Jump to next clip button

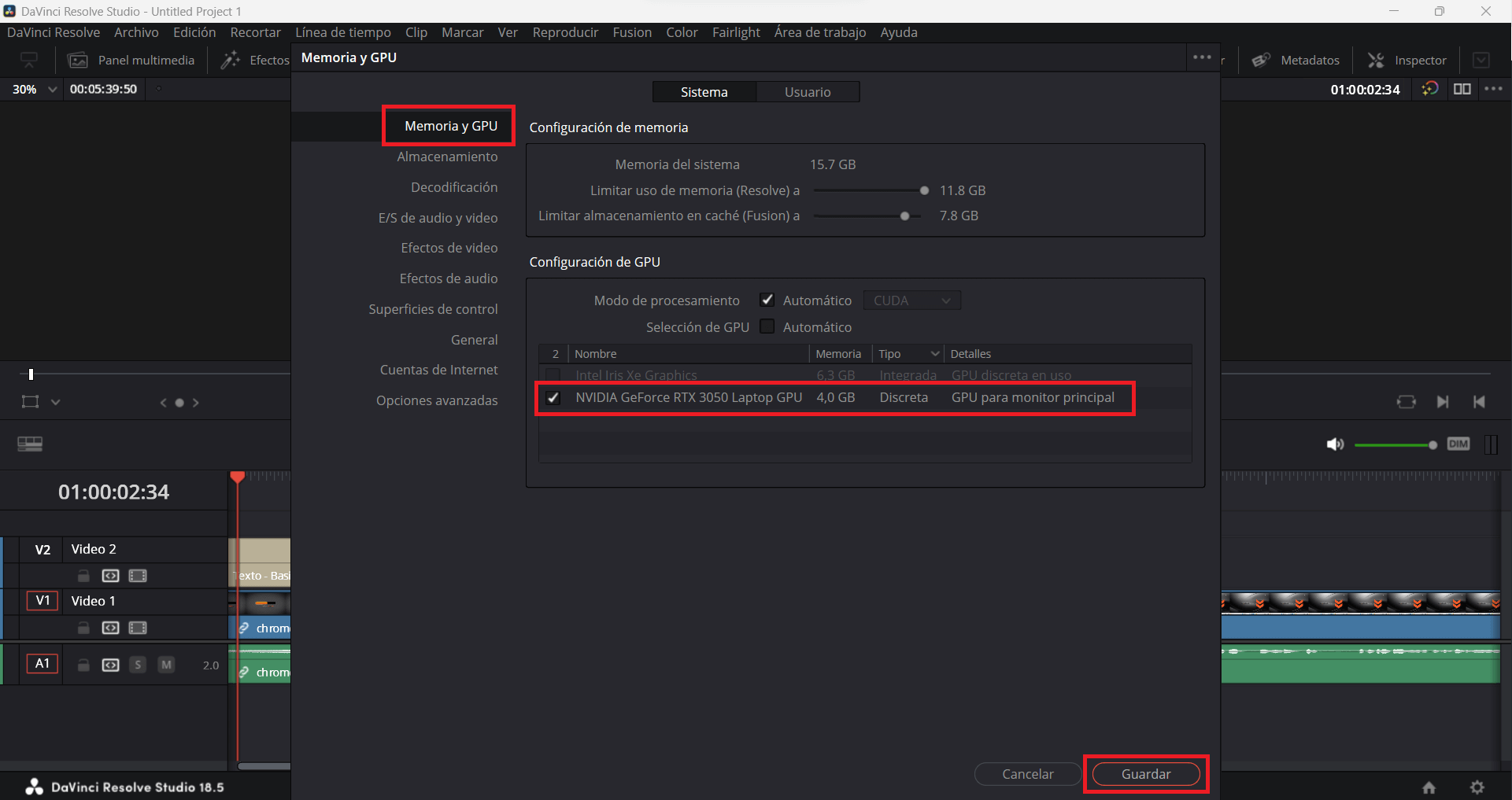1443,402
